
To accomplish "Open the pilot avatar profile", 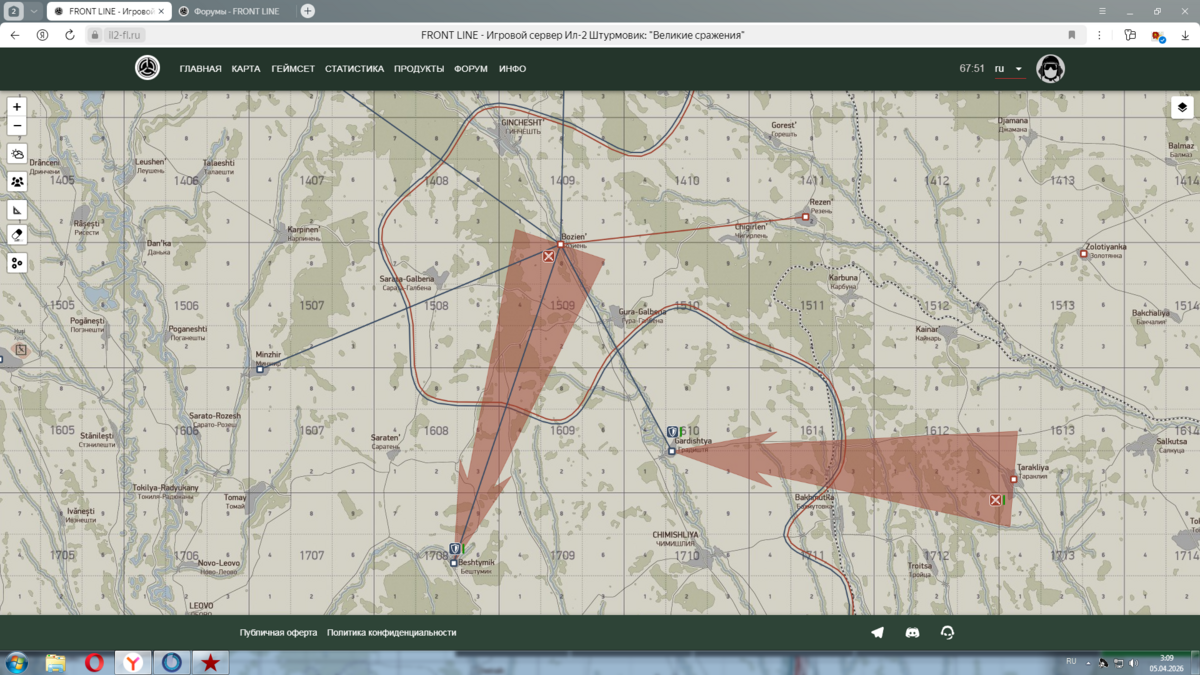I will coord(1050,69).
